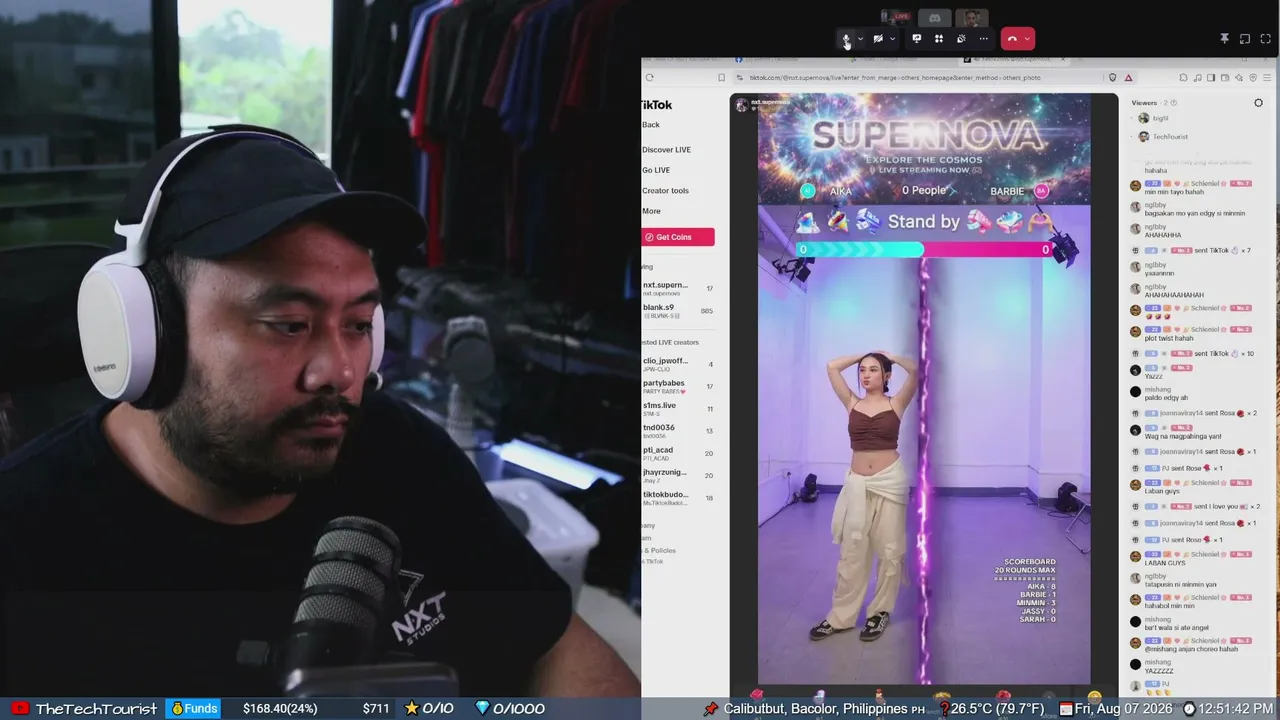Open the microphone options dropdown arrow

[x=860, y=39]
